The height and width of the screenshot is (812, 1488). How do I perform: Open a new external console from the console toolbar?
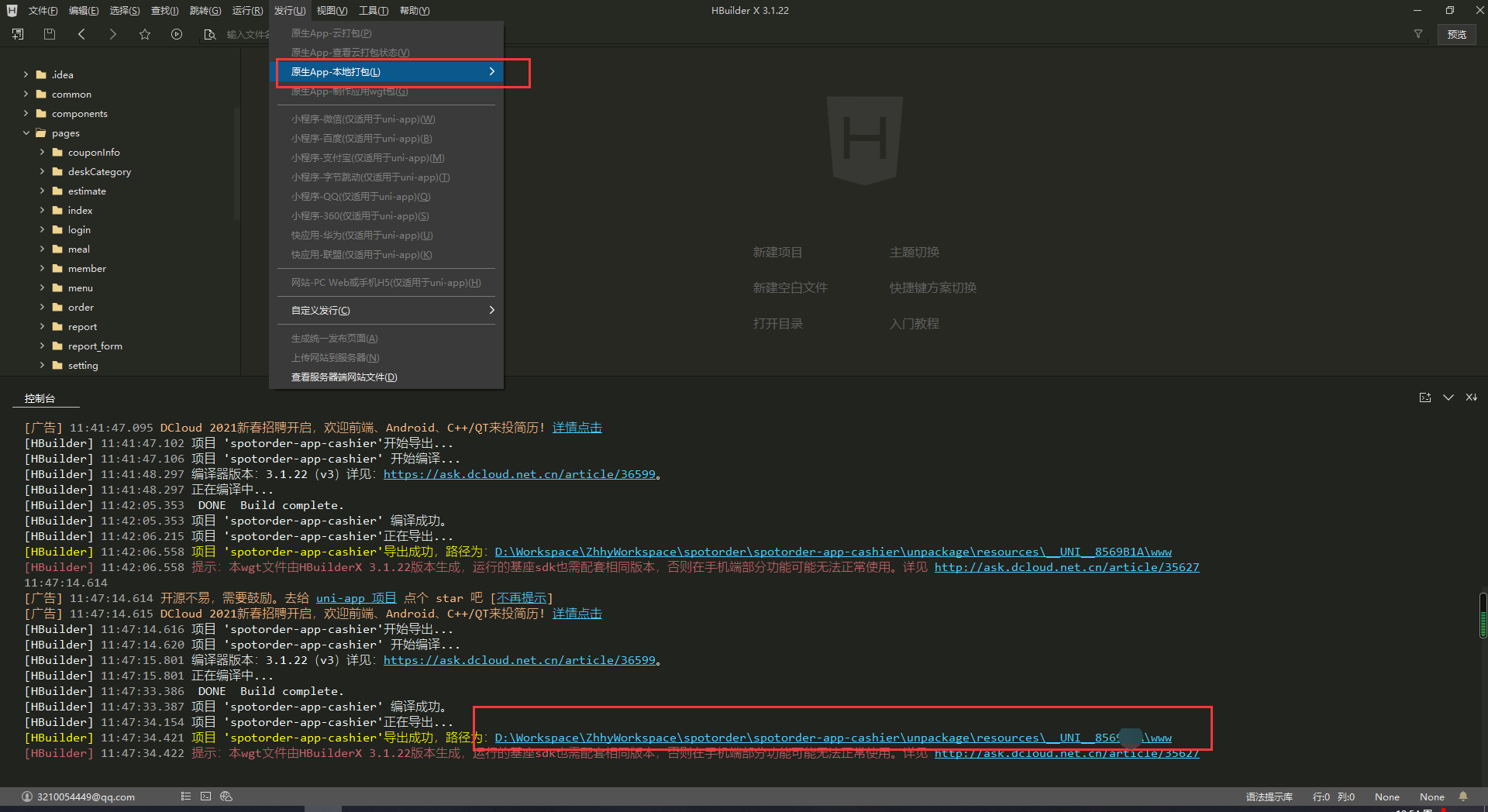point(1426,397)
